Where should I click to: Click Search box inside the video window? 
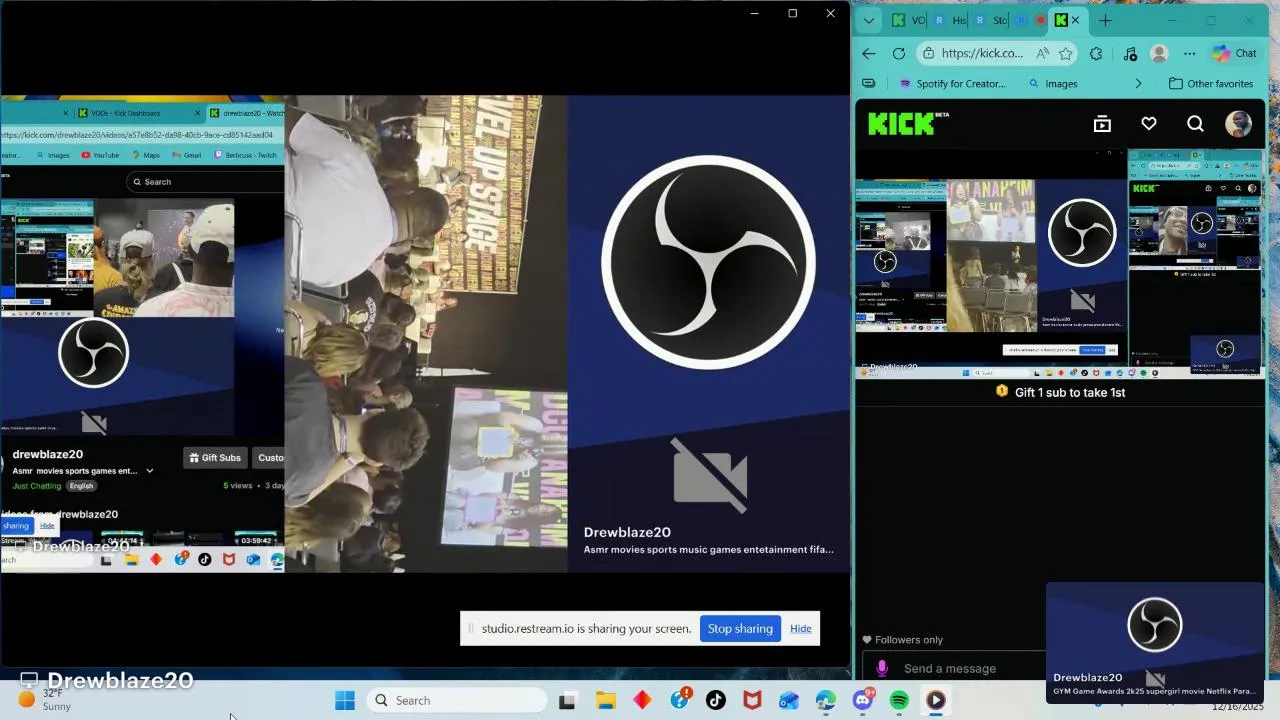point(207,182)
